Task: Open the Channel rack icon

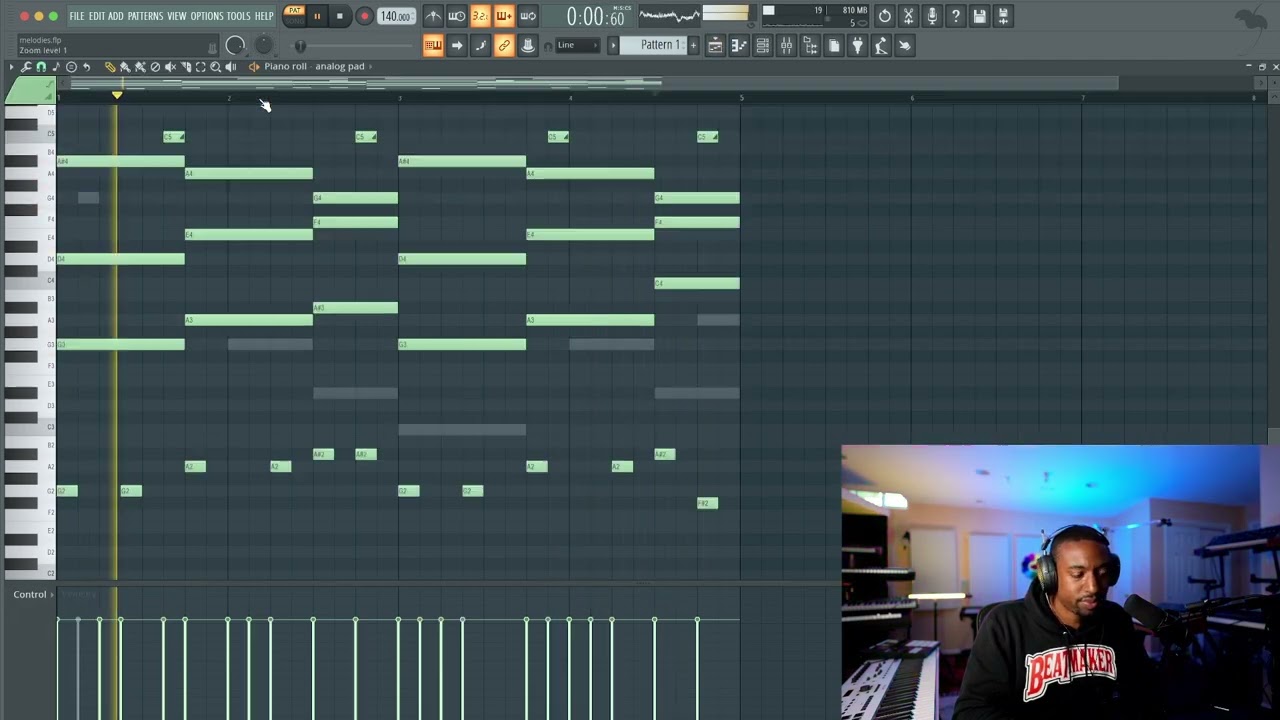Action: 763,45
